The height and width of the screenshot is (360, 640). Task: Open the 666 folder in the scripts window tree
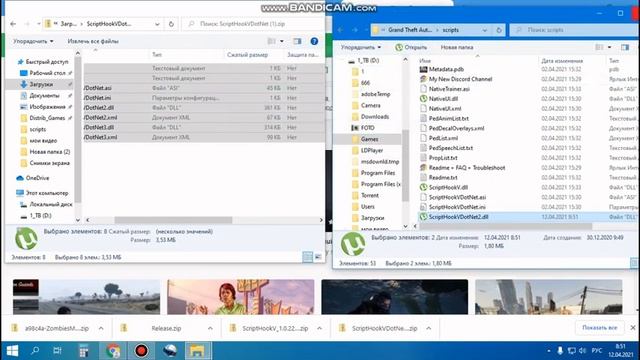click(361, 83)
